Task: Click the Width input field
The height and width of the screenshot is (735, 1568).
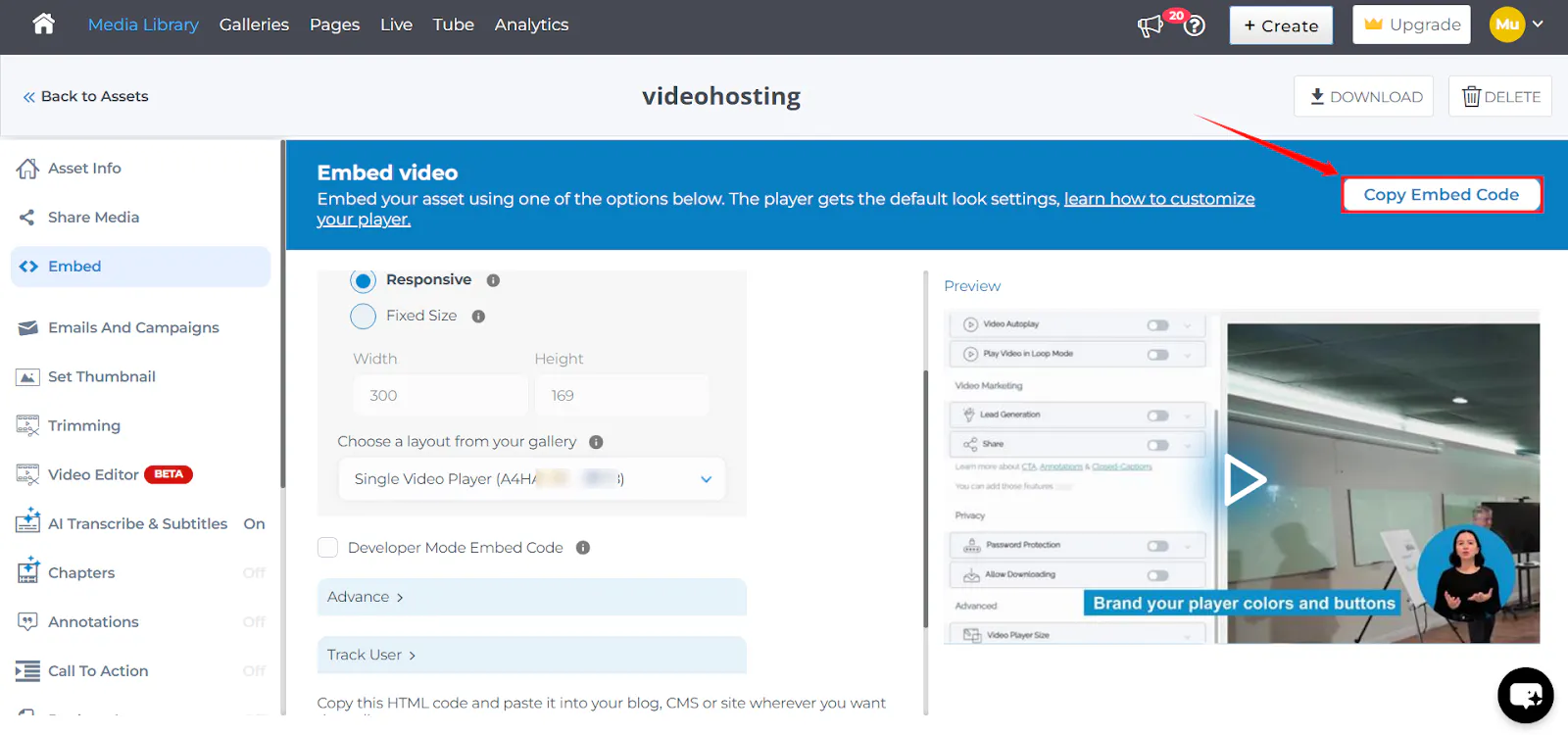Action: tap(441, 396)
